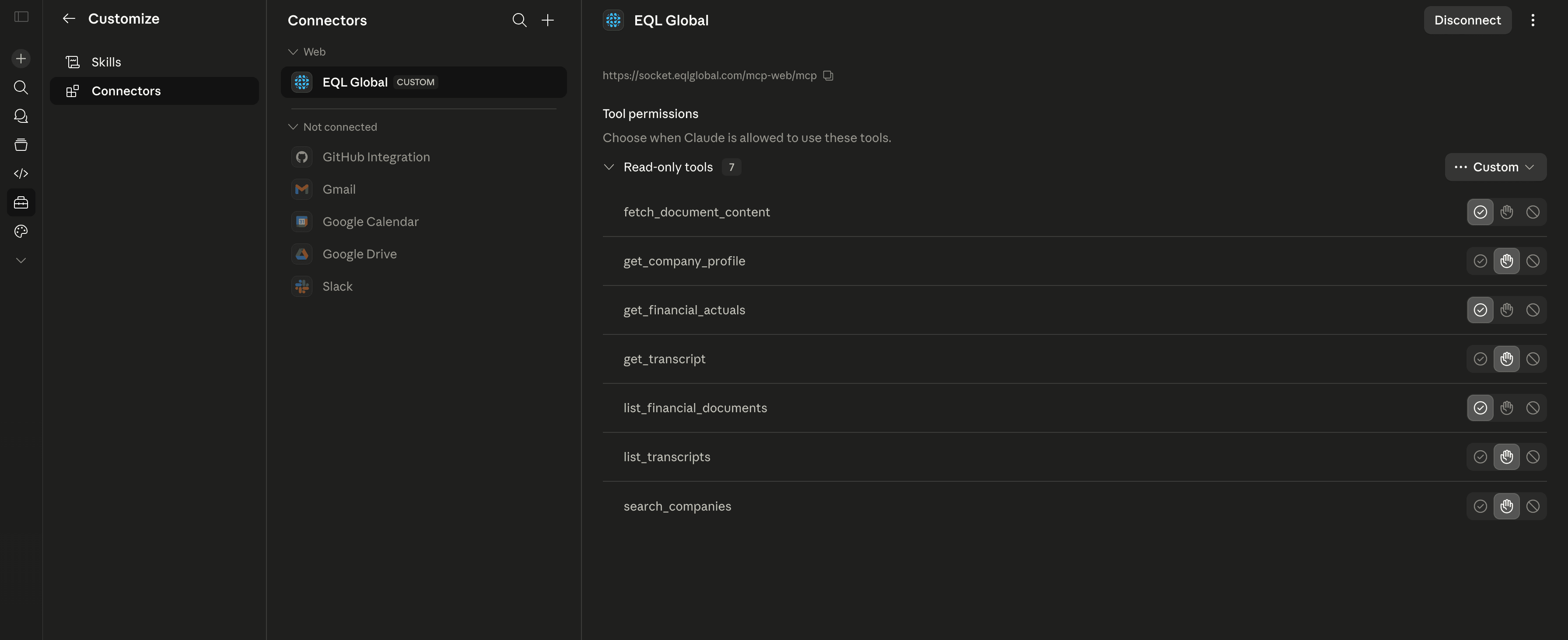The image size is (1568, 640).
Task: Click the get_transcript tool name
Action: 664,359
